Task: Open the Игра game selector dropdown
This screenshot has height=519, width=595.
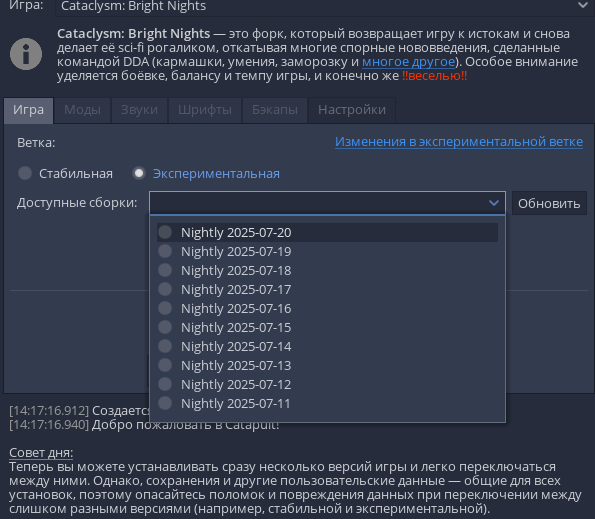Action: click(325, 7)
